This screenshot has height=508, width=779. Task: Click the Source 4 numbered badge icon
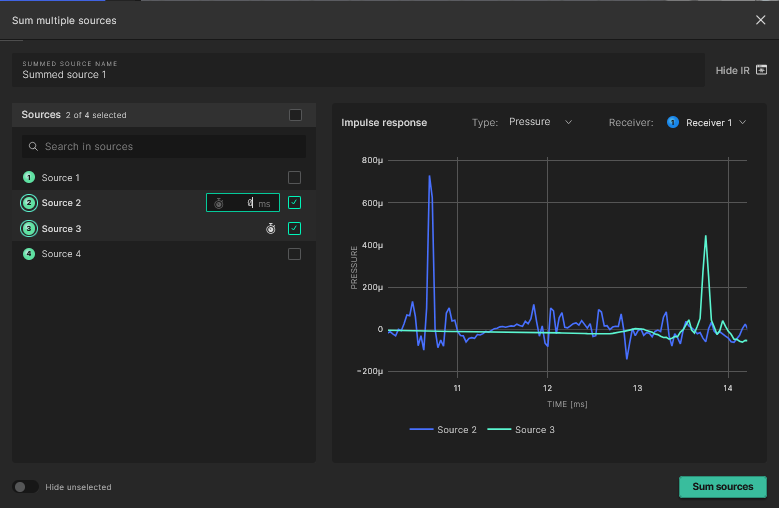tap(29, 254)
